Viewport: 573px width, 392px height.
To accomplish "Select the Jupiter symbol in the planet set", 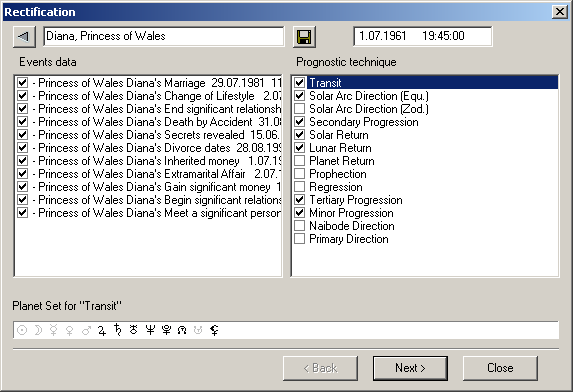I will click(x=102, y=330).
